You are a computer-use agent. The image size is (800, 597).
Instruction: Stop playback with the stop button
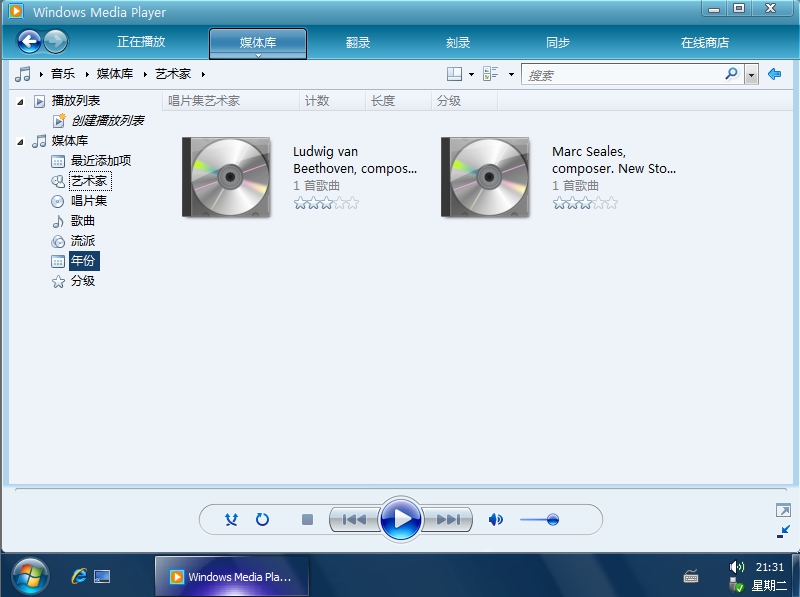(x=308, y=520)
